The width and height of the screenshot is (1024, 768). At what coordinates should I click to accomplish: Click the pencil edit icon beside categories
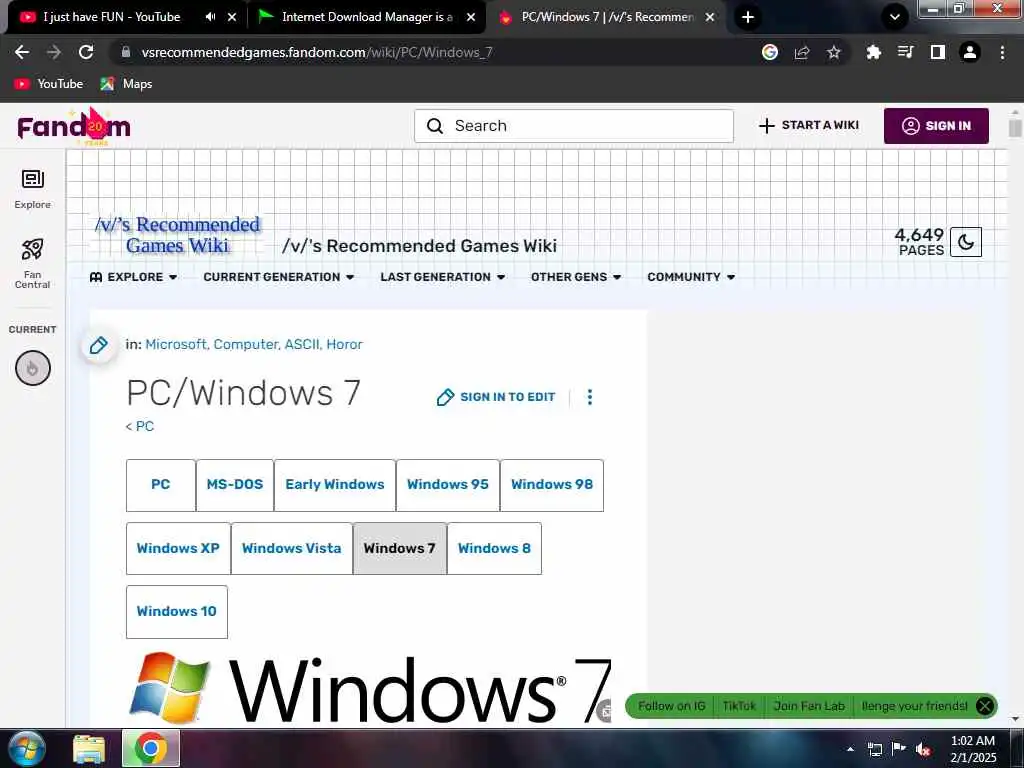(99, 345)
